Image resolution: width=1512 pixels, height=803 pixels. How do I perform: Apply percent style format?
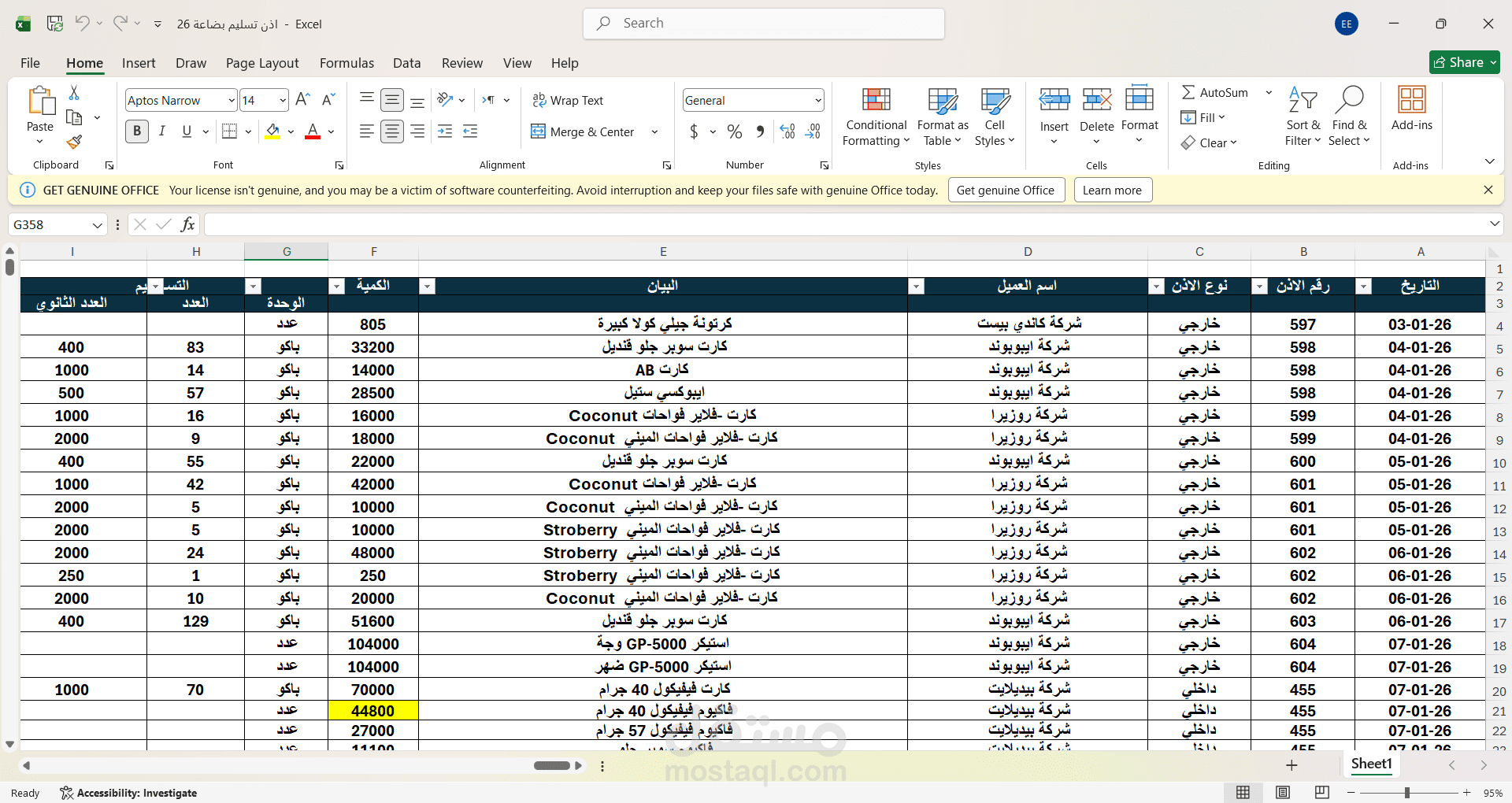(735, 131)
